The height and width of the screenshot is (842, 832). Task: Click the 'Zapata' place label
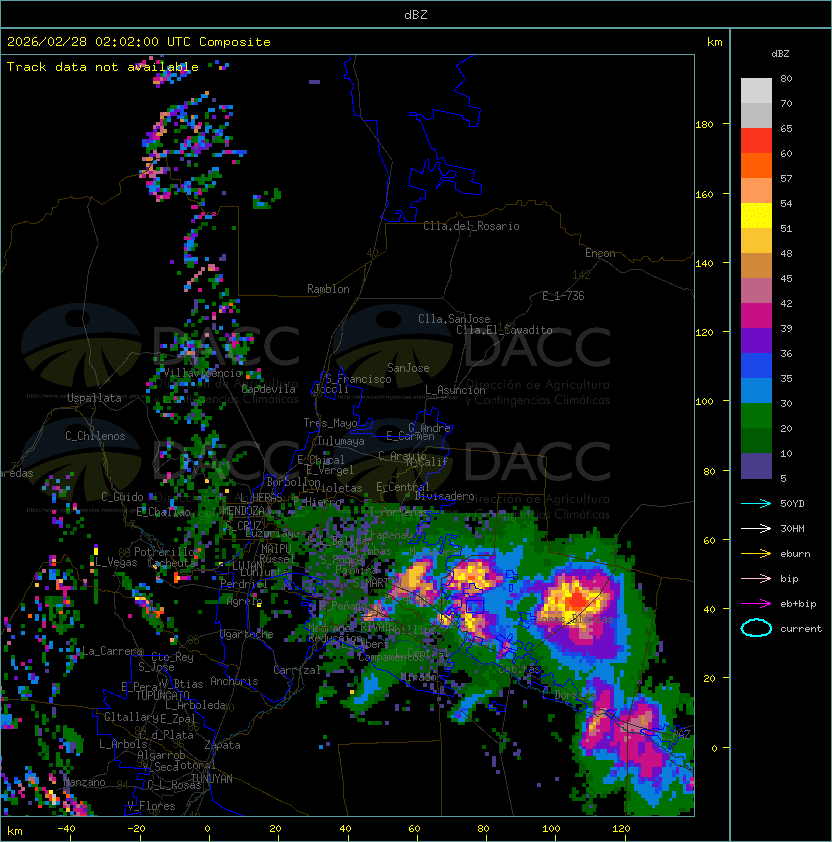(222, 745)
